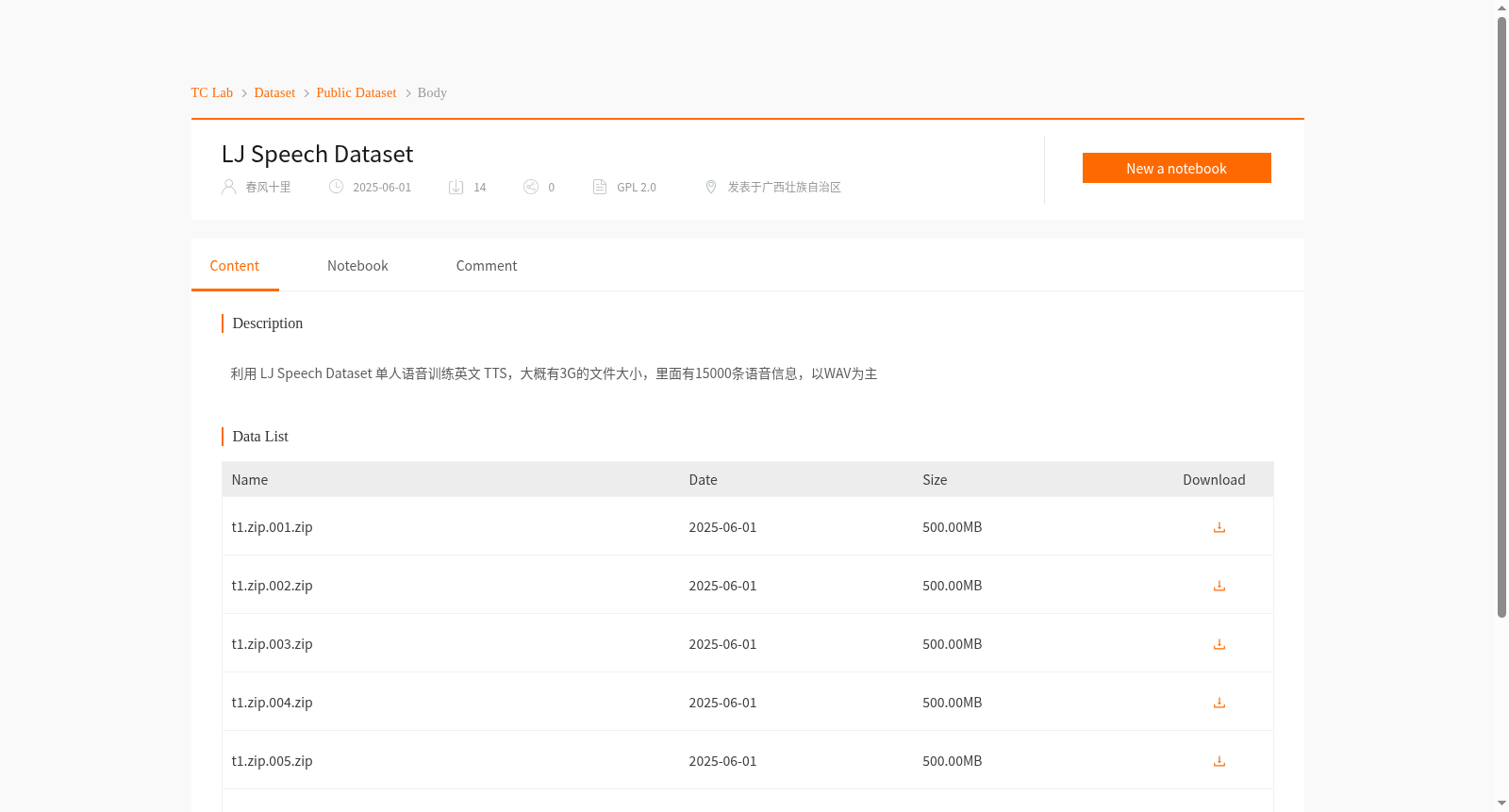
Task: Click the clock date icon
Action: tap(336, 187)
